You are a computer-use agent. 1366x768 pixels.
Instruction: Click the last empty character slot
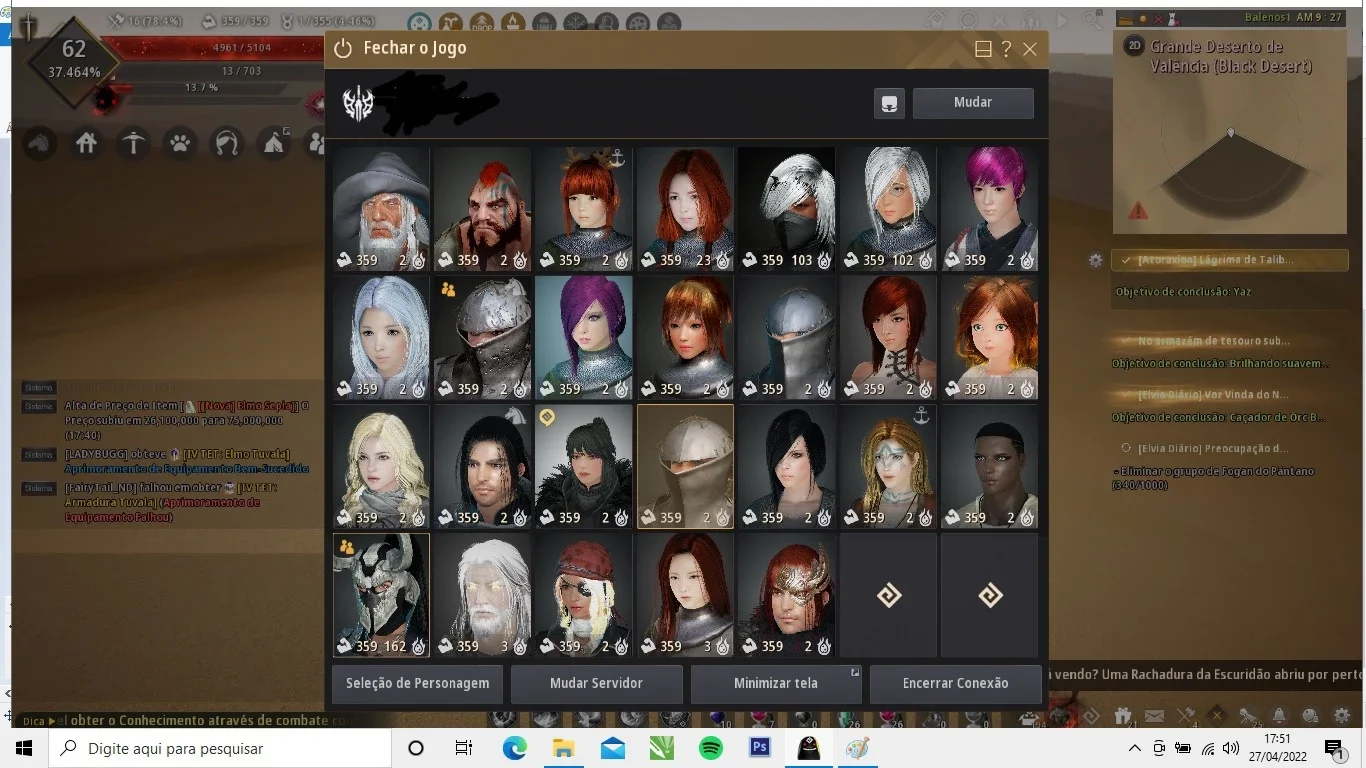tap(990, 595)
